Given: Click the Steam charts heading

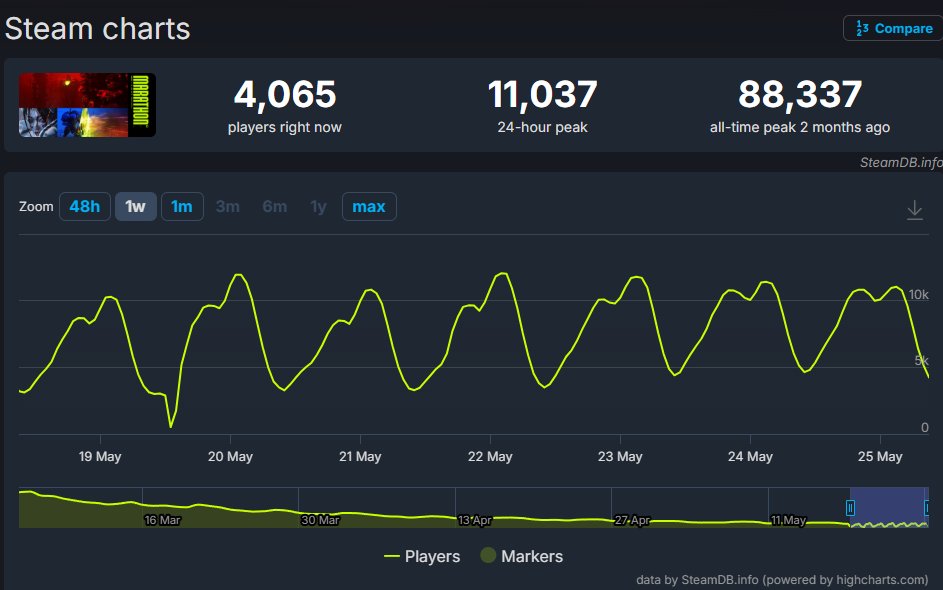Looking at the screenshot, I should point(97,29).
